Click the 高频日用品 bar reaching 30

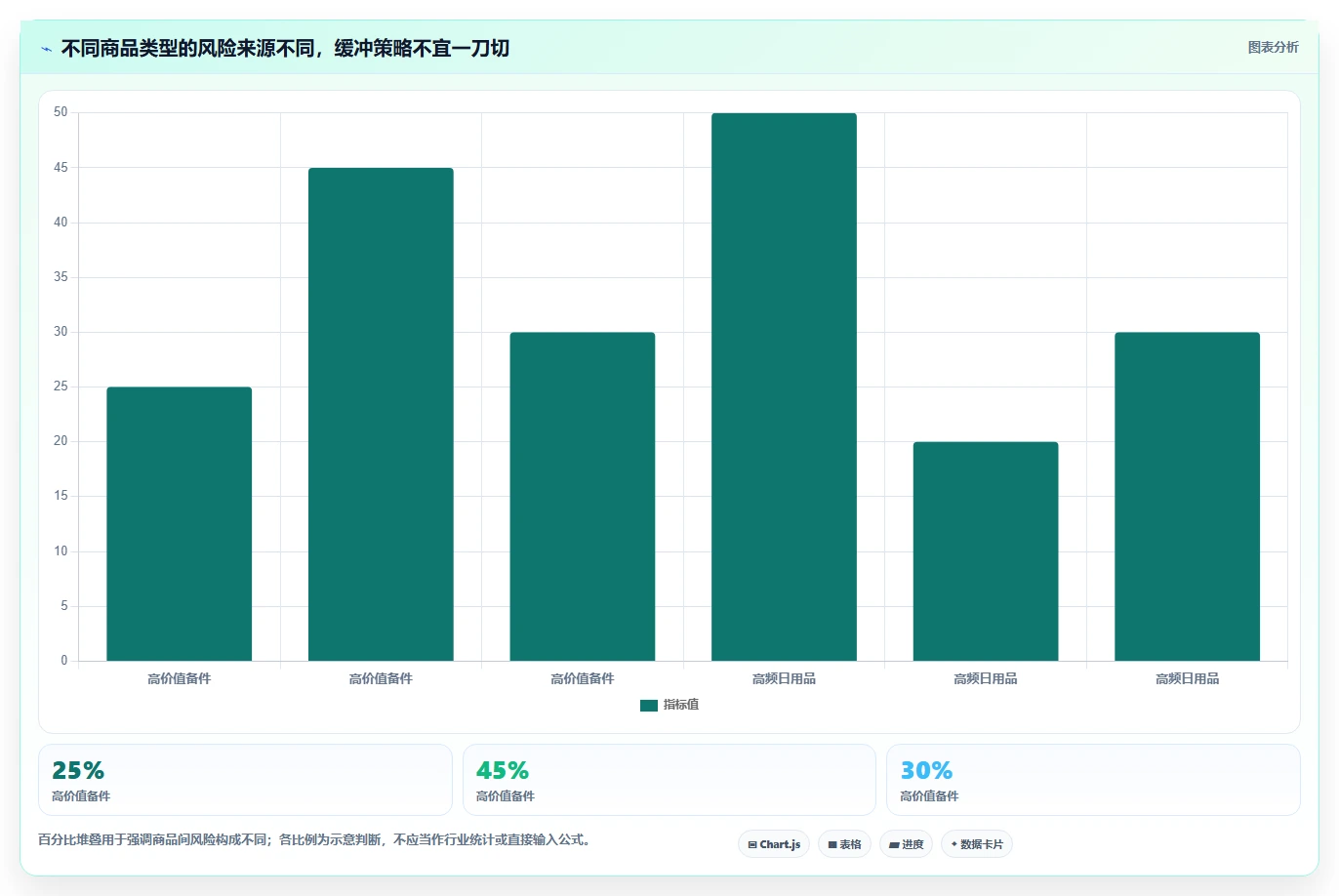[1187, 497]
